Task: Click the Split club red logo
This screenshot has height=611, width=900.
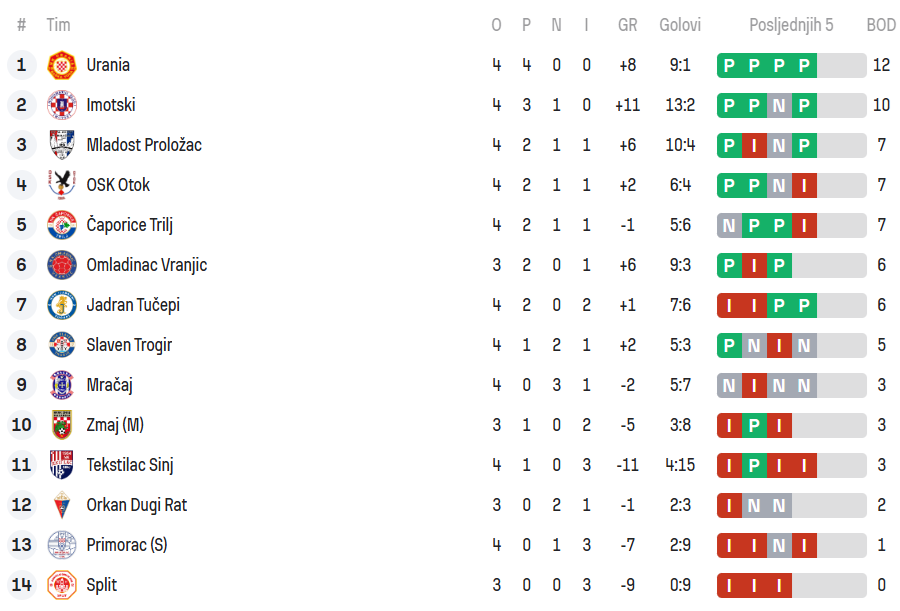Action: (x=62, y=585)
